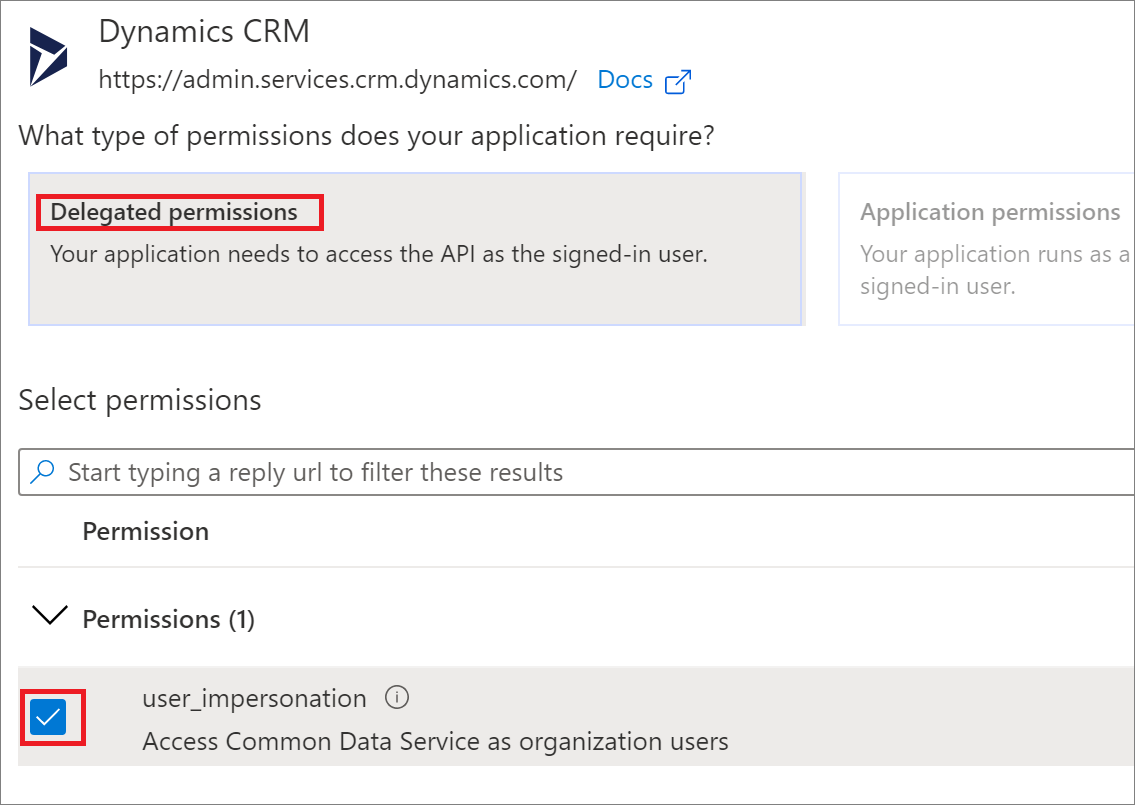Viewport: 1135px width, 805px height.
Task: Click the magnifier icon in the filter box
Action: pyautogui.click(x=42, y=472)
